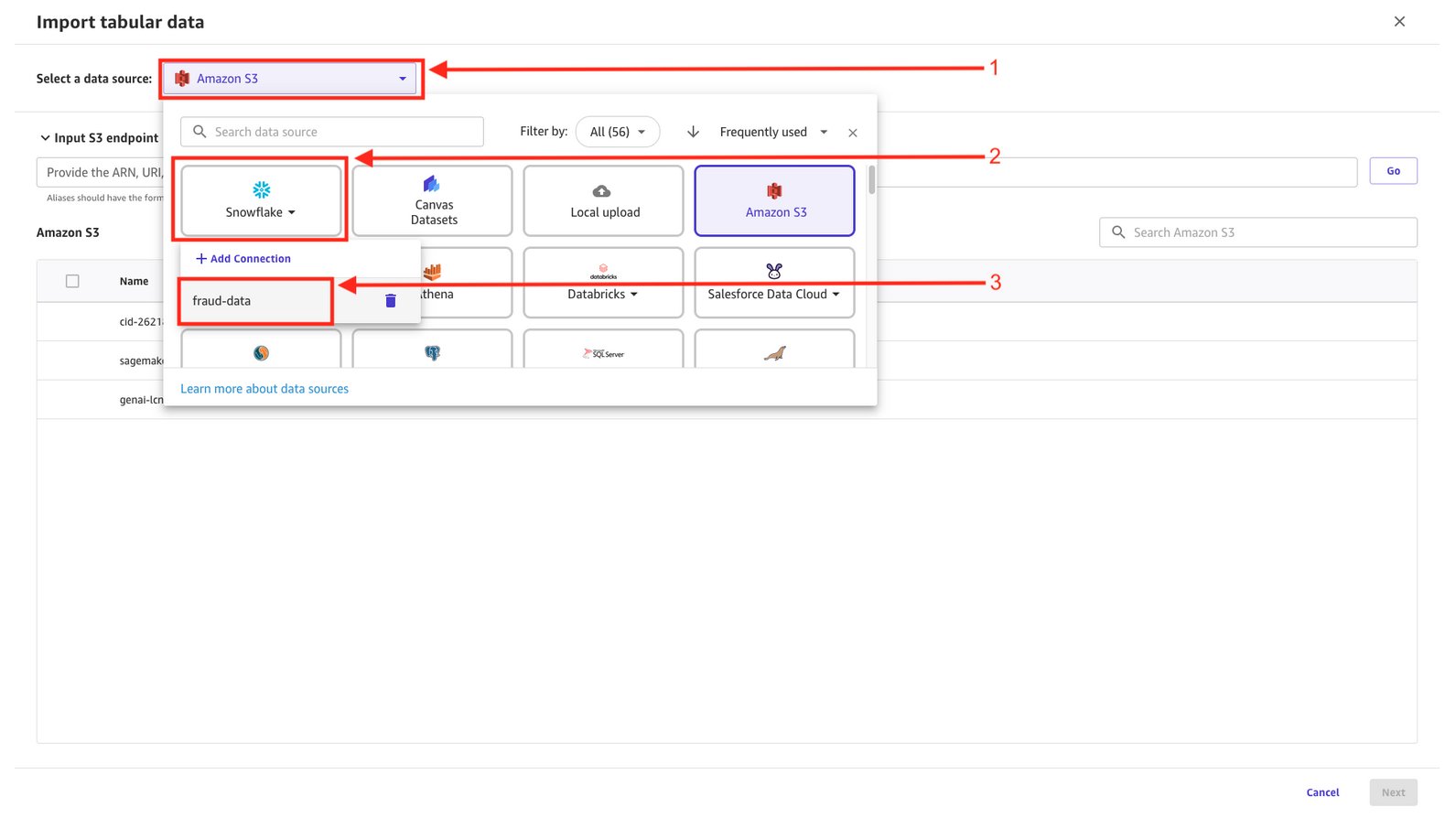This screenshot has width=1456, height=829.
Task: Click the Search data source field
Action: click(332, 132)
